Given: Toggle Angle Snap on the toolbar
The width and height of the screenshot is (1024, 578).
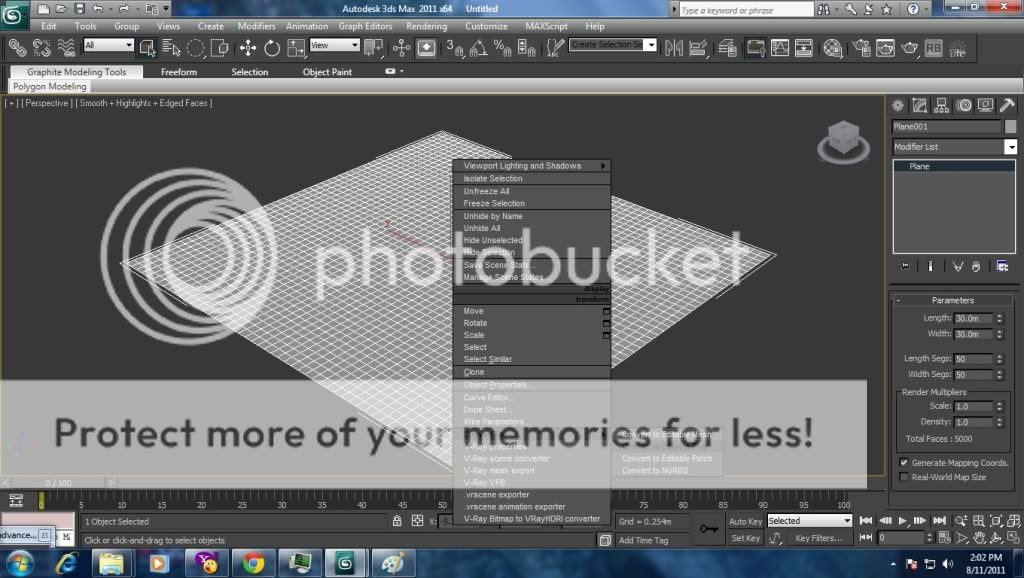Looking at the screenshot, I should tap(478, 48).
